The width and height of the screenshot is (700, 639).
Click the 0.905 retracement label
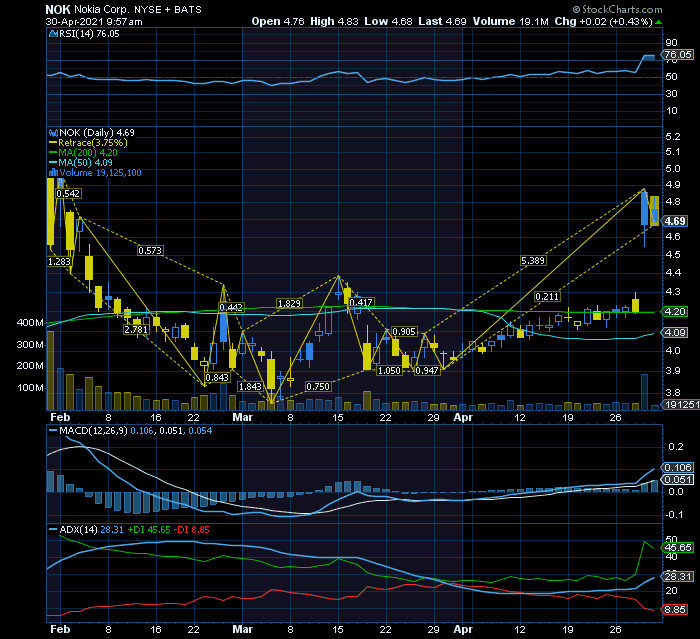point(404,331)
